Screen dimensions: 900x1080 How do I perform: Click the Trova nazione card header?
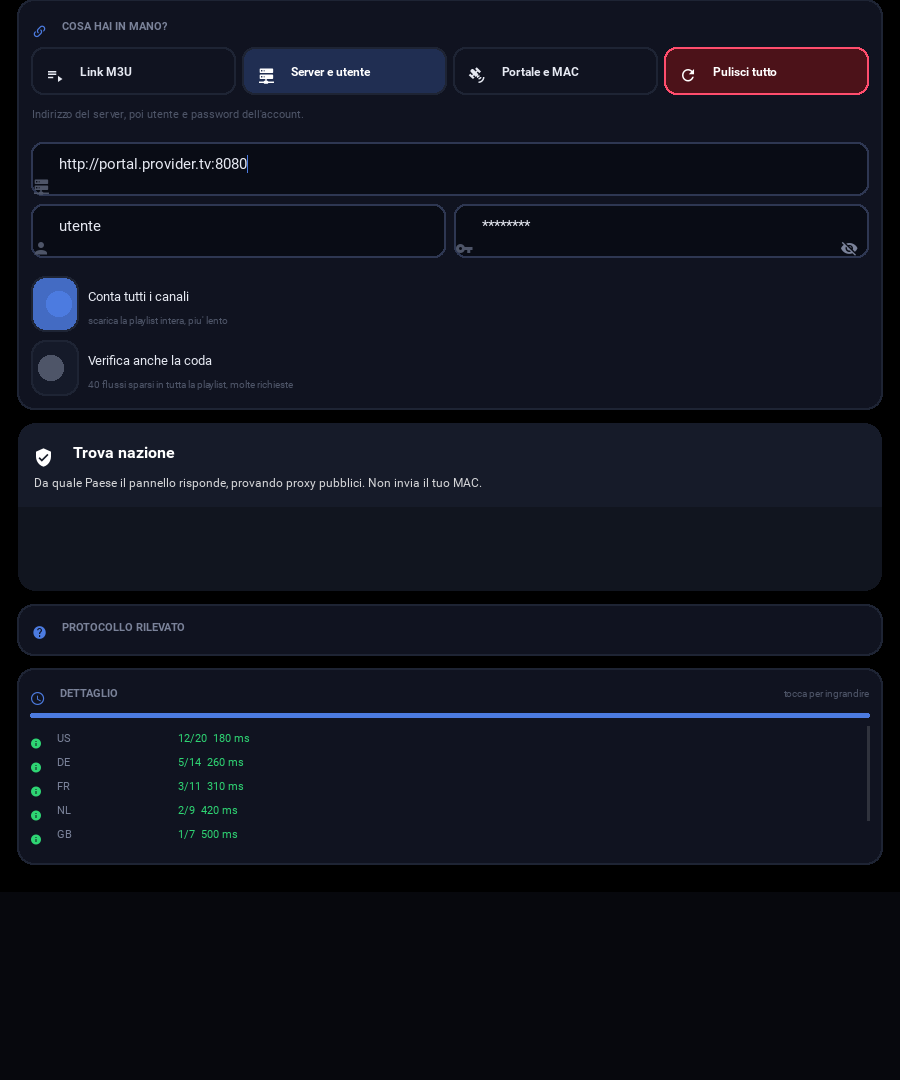click(x=450, y=466)
